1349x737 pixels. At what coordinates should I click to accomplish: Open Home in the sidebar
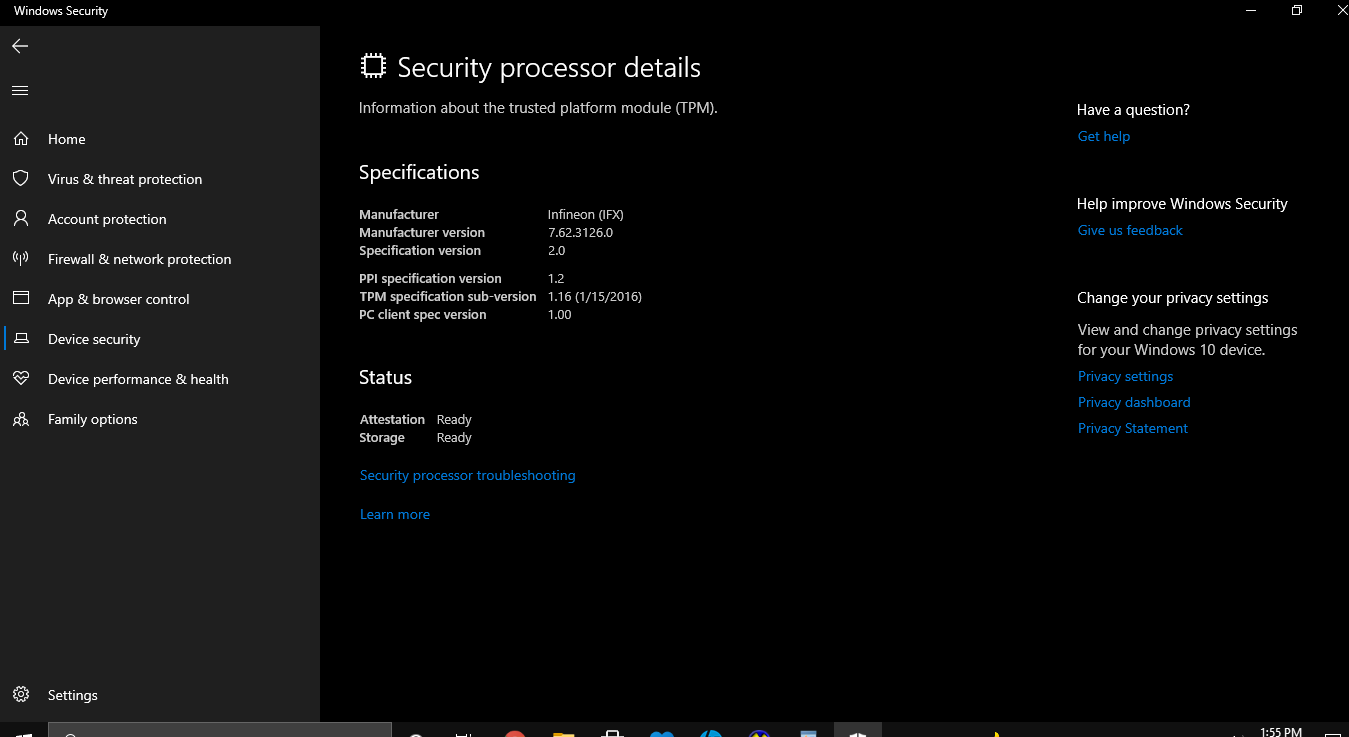[x=160, y=139]
